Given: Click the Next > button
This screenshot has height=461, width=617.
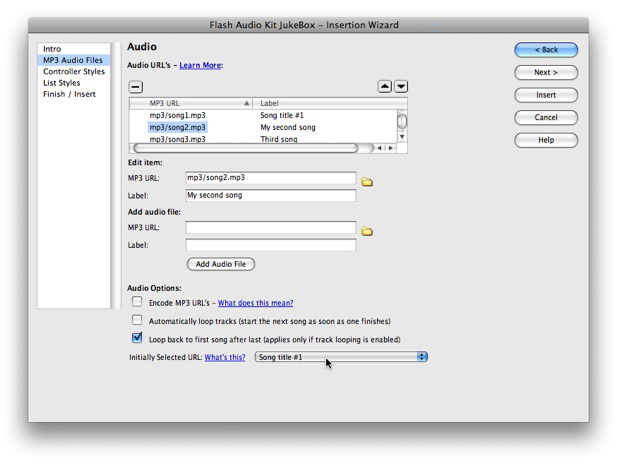Looking at the screenshot, I should coord(546,72).
